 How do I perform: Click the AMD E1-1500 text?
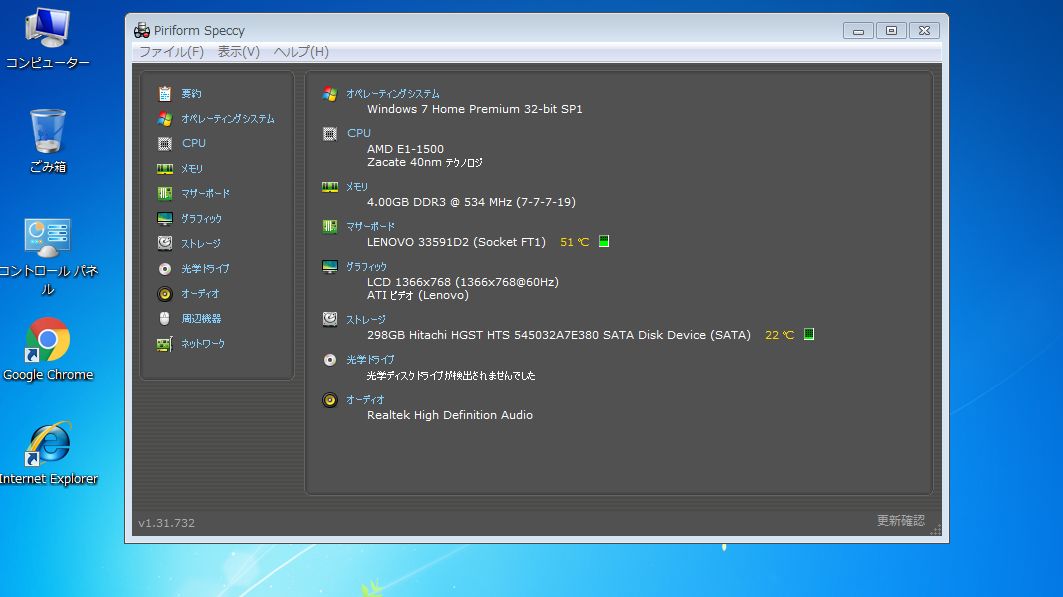[x=405, y=149]
